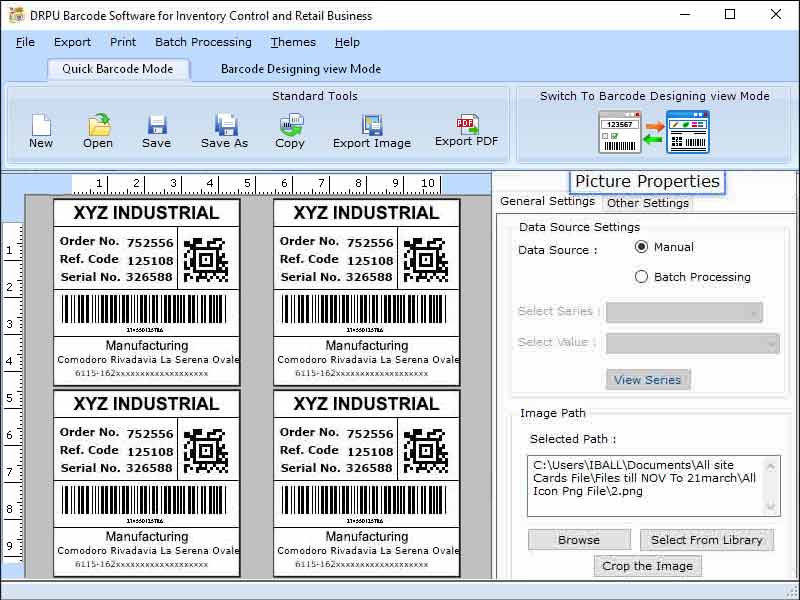
Task: Open an existing barcode file
Action: pos(97,128)
